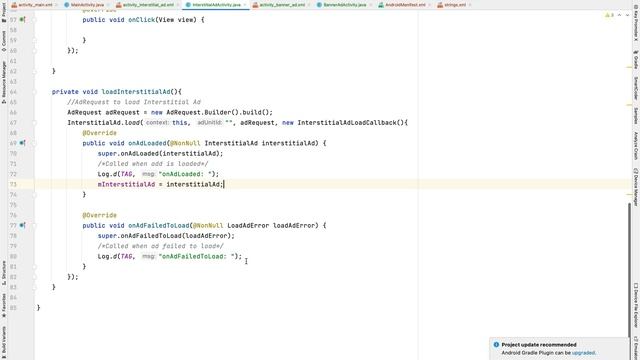The height and width of the screenshot is (360, 640).
Task: Click override gutter icon on line 77
Action: [23, 225]
